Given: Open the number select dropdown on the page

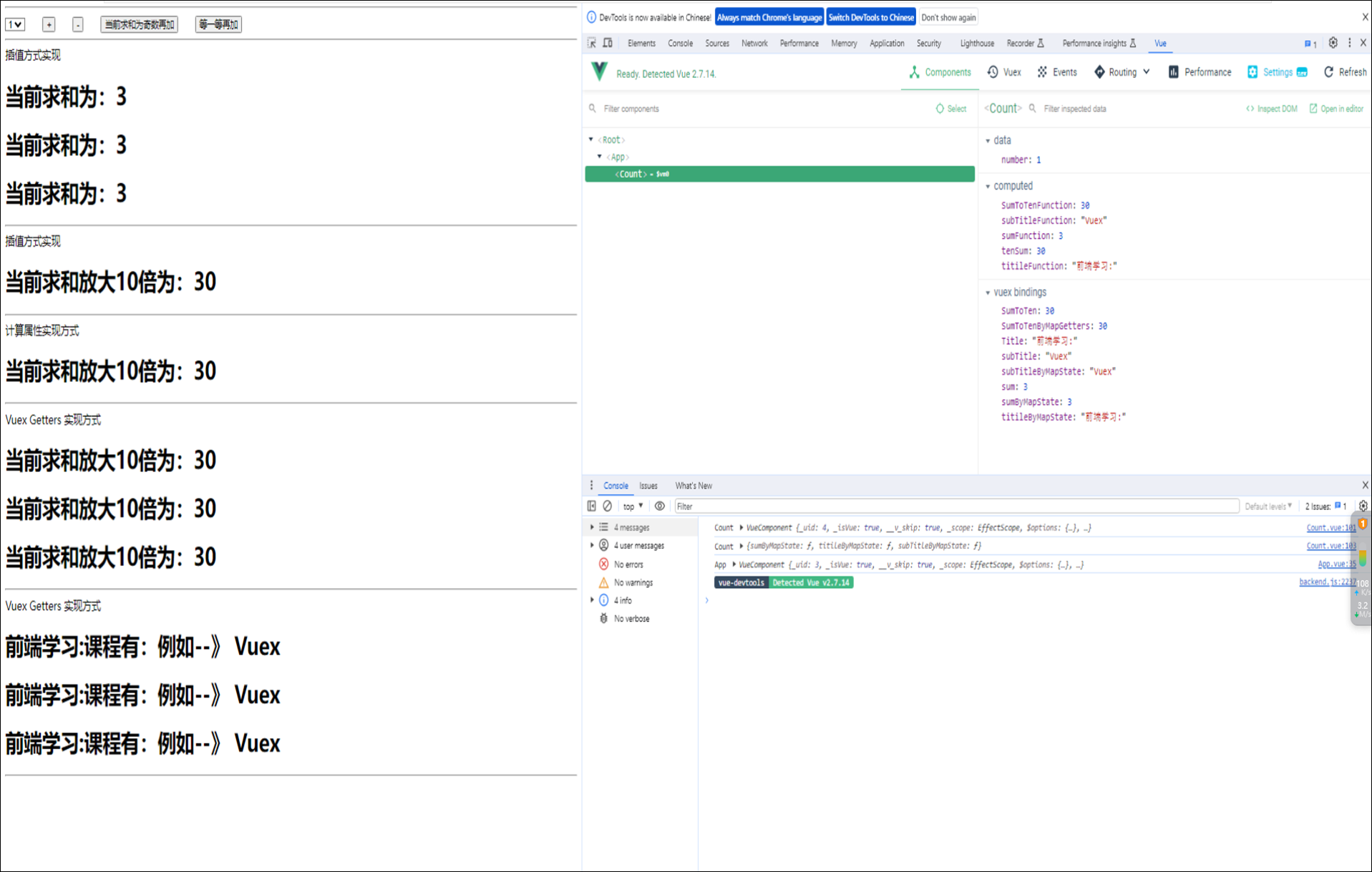Looking at the screenshot, I should point(15,24).
